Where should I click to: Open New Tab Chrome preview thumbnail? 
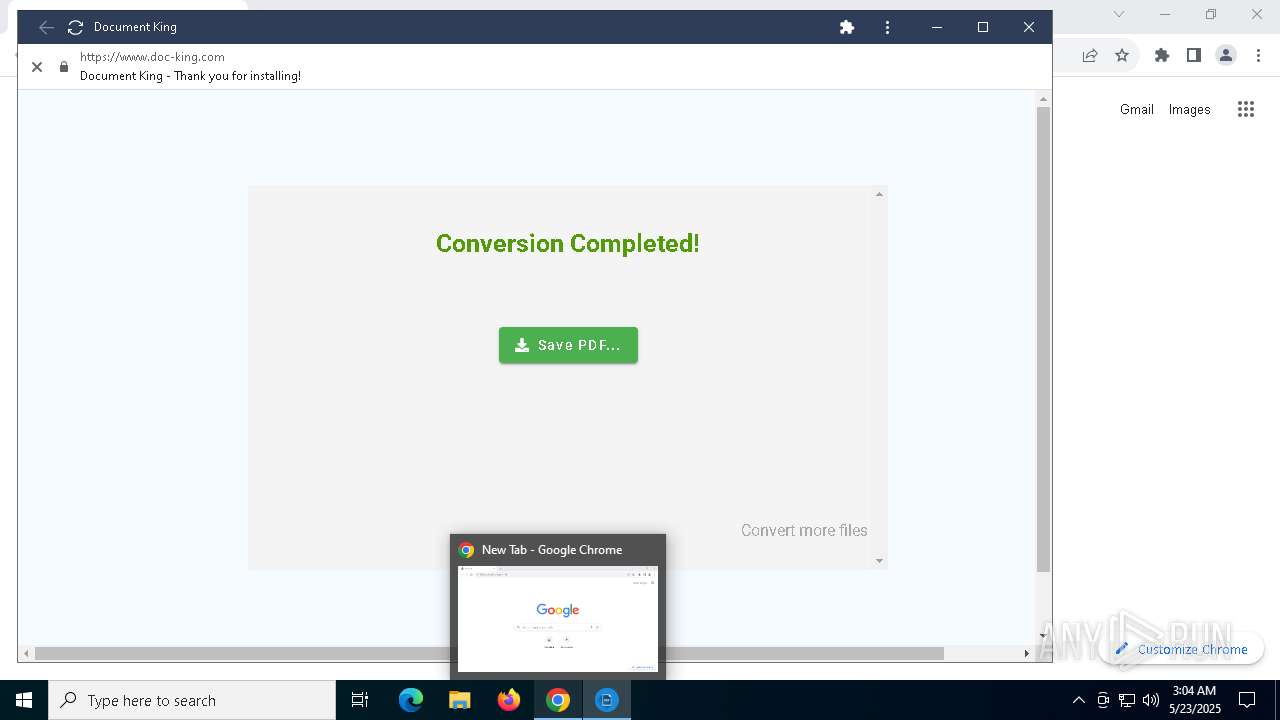pyautogui.click(x=558, y=618)
